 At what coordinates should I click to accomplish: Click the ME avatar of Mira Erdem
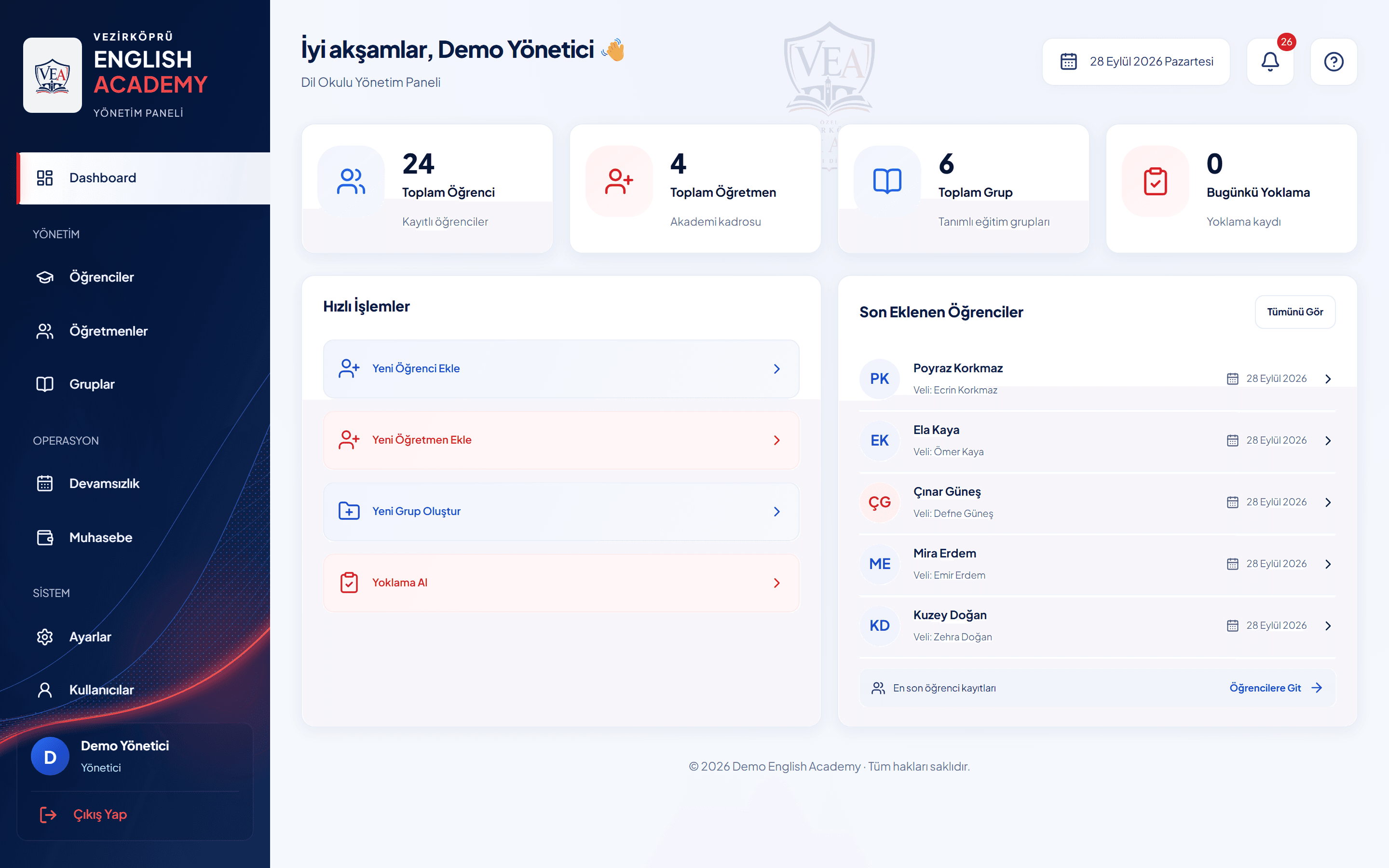click(x=879, y=564)
